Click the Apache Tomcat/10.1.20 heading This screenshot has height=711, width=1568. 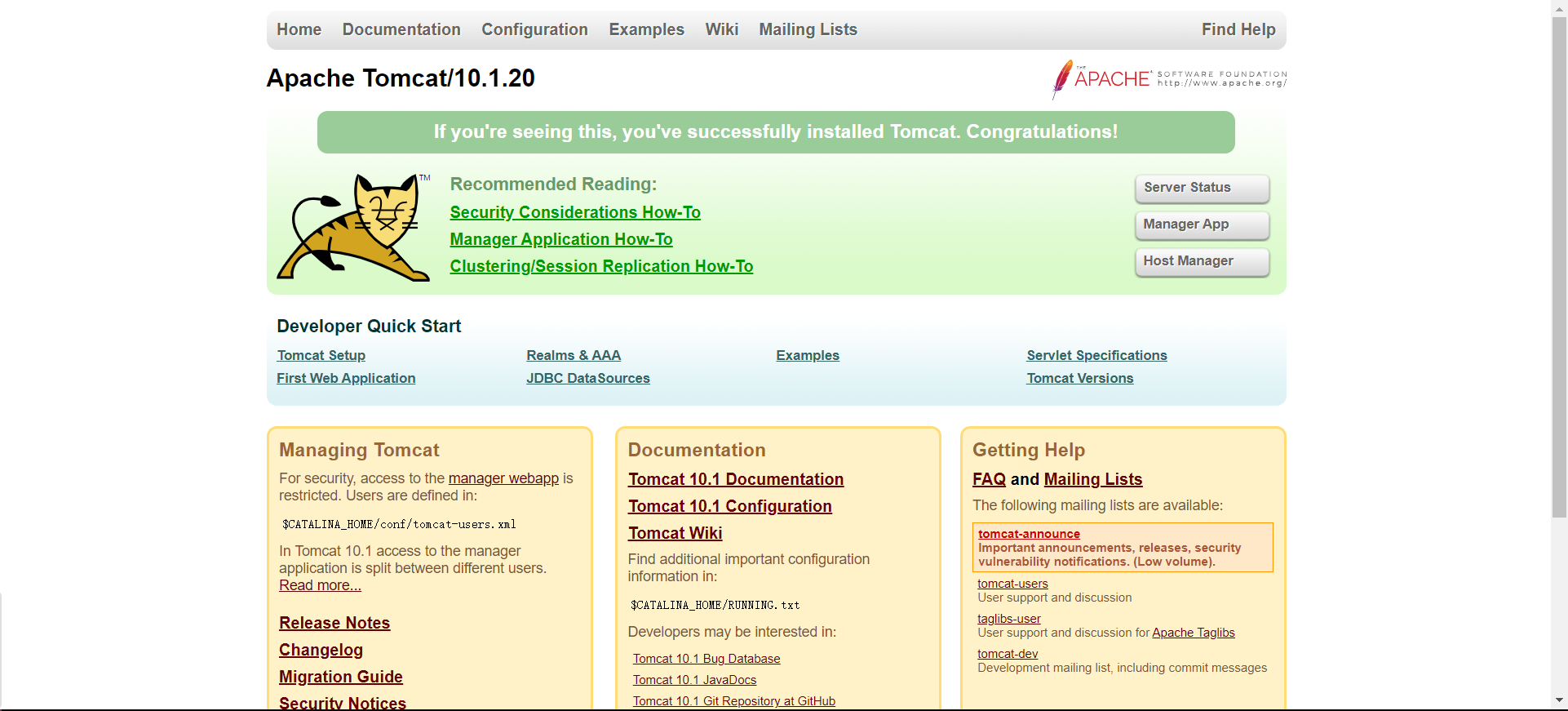[401, 78]
